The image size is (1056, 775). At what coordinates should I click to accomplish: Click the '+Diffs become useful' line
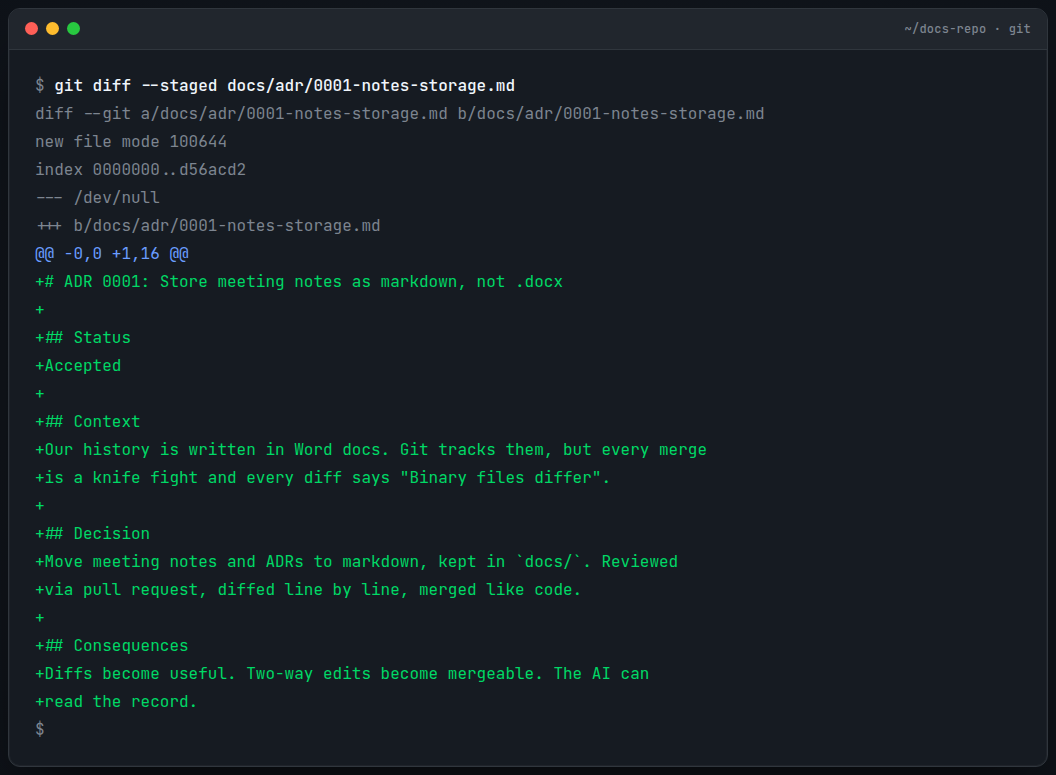pos(342,673)
